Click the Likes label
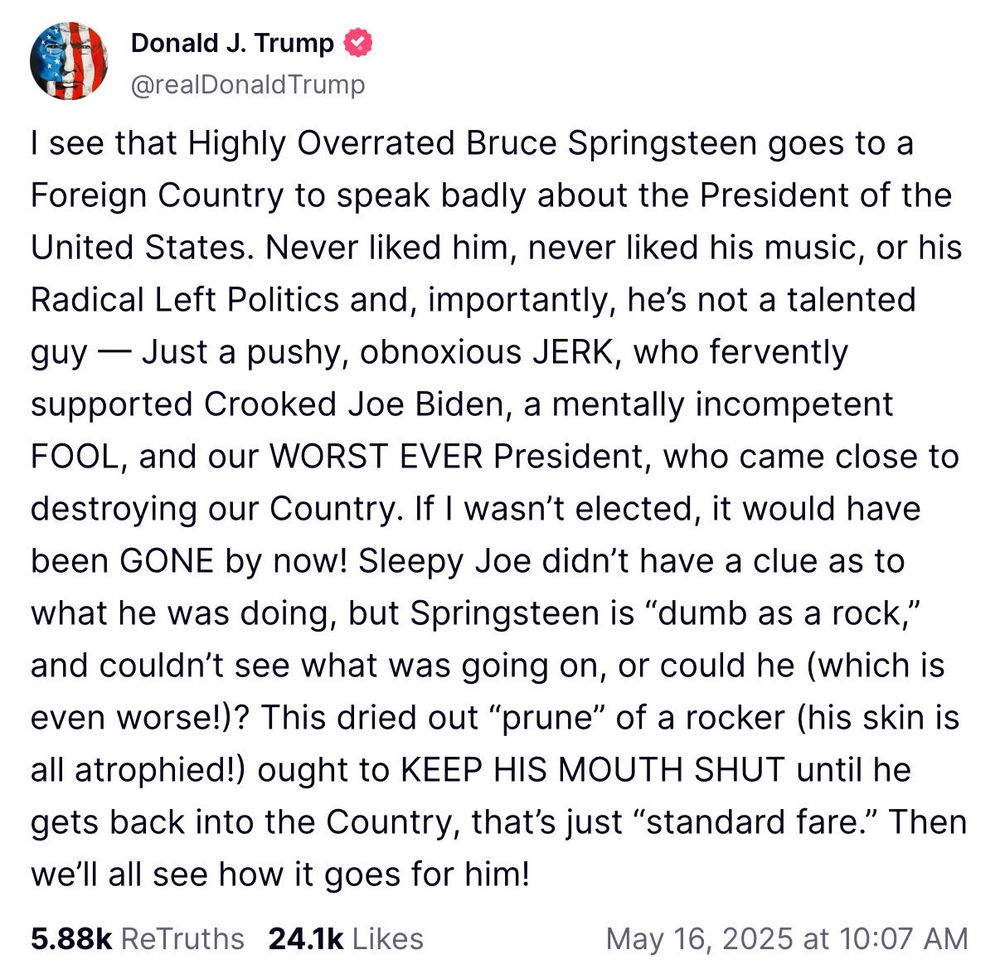Image resolution: width=1000 pixels, height=968 pixels. (x=388, y=939)
